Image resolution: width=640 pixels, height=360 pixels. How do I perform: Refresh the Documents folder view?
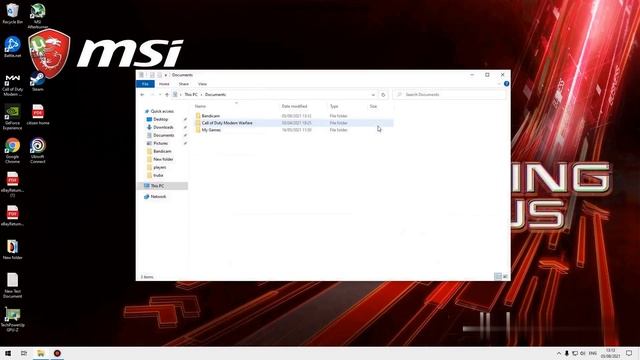(383, 95)
